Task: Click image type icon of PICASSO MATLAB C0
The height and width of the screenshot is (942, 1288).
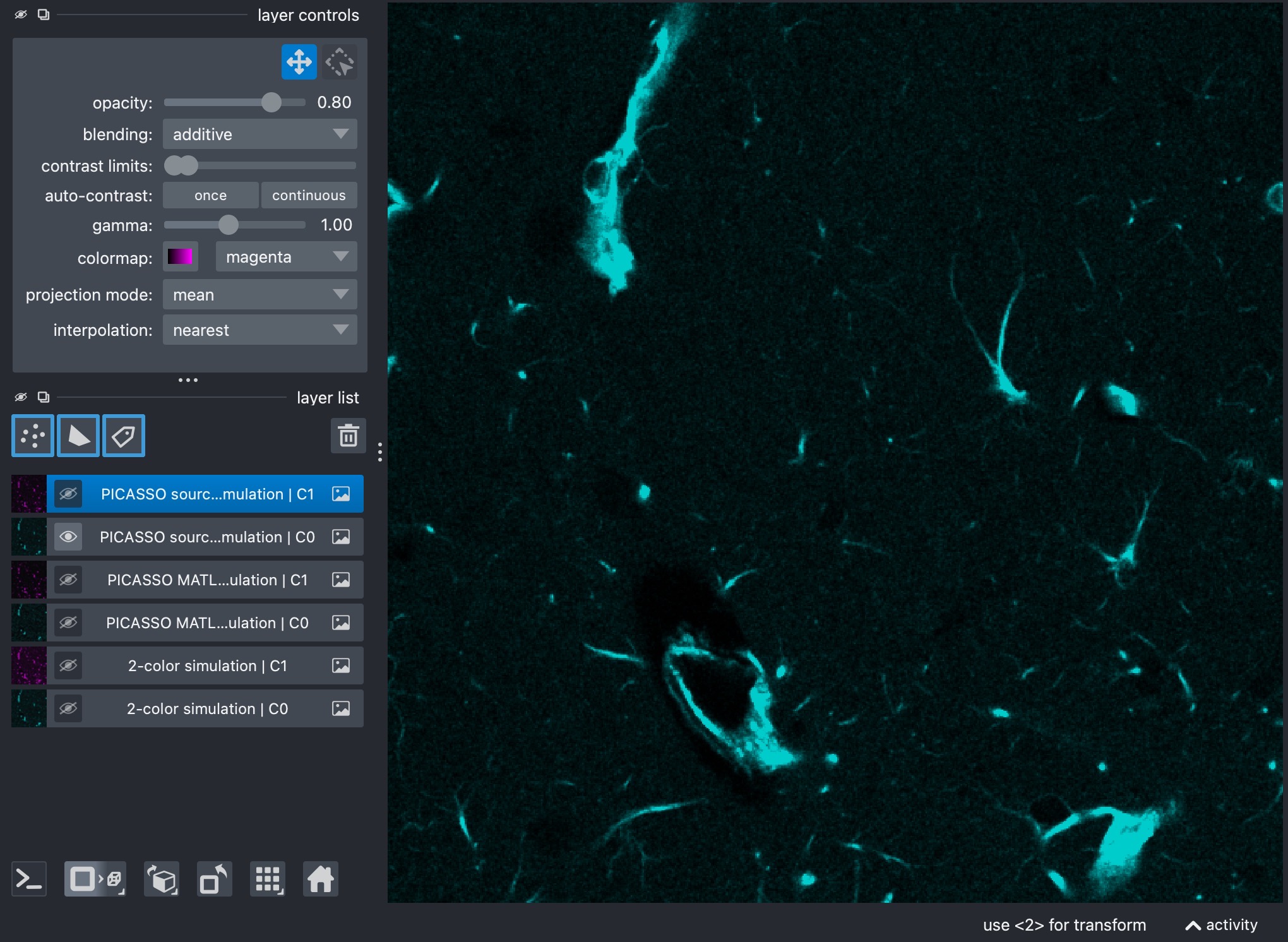Action: 341,623
